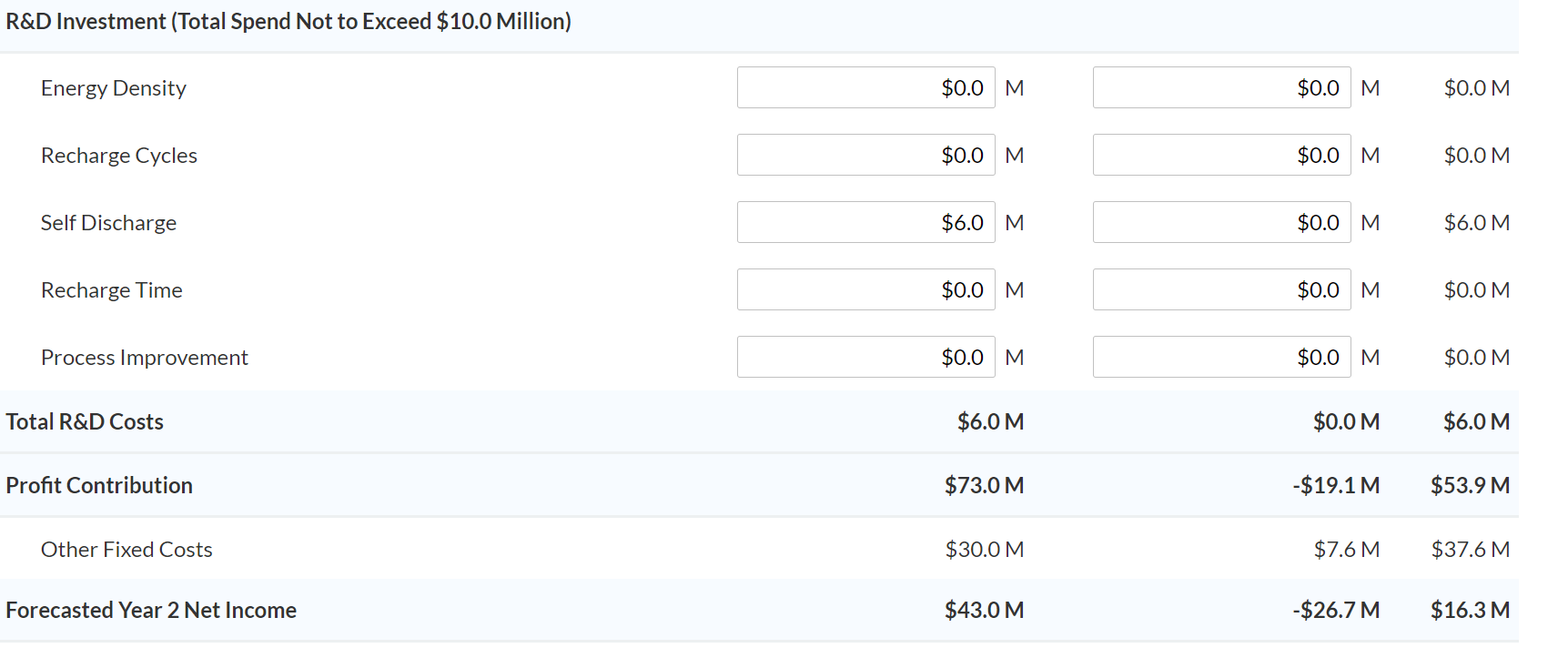
Task: Click the Energy Density row label
Action: tap(114, 88)
